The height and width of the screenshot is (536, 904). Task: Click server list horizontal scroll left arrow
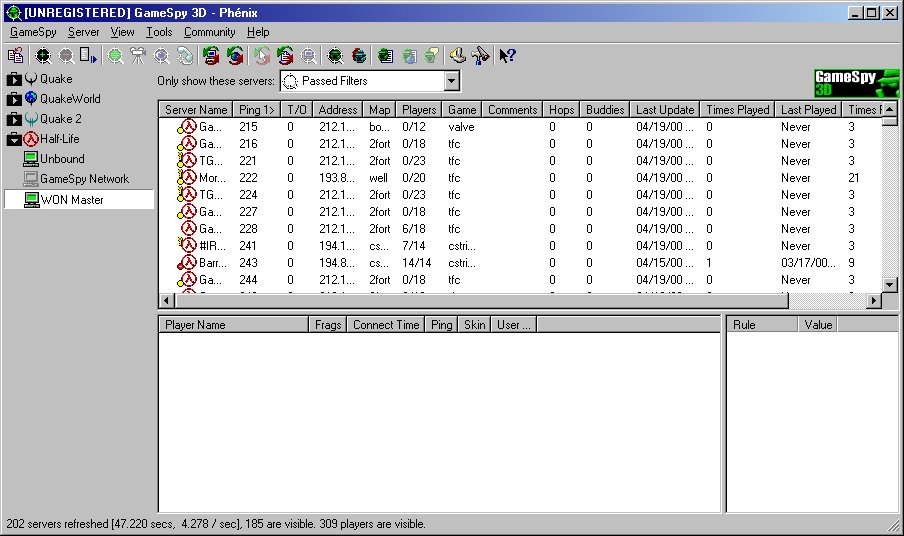[x=167, y=300]
